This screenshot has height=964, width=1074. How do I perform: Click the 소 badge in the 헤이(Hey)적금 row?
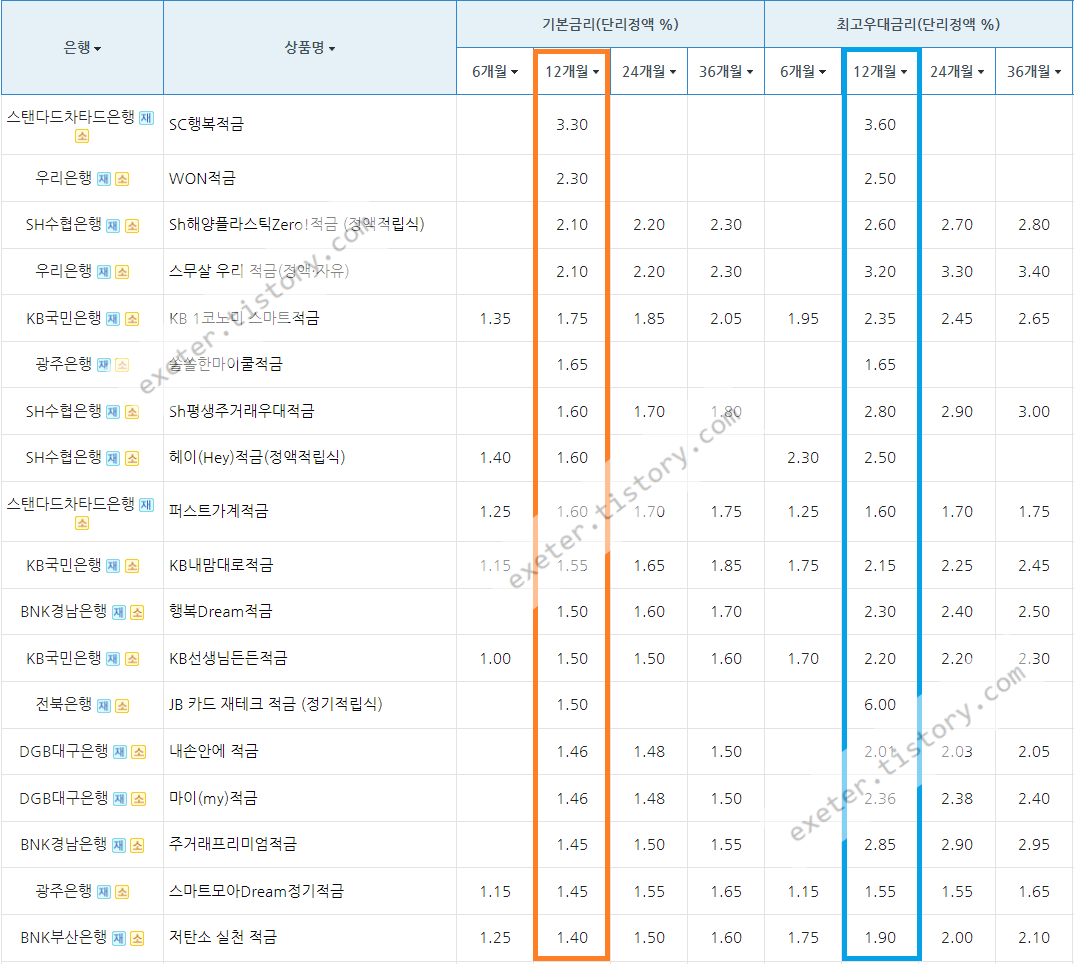coord(132,458)
